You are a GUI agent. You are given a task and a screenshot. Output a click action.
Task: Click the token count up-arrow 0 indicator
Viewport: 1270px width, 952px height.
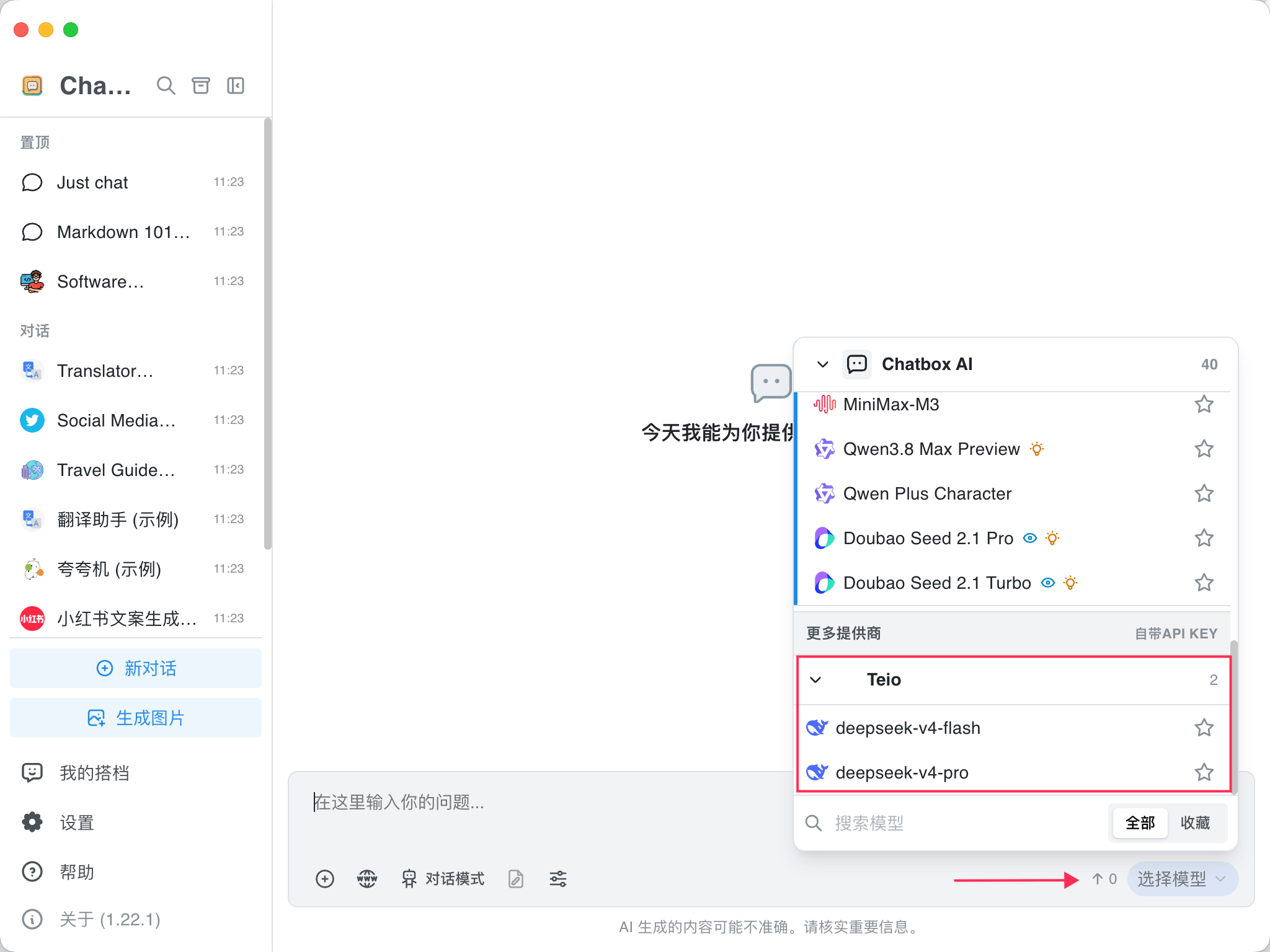[1104, 879]
